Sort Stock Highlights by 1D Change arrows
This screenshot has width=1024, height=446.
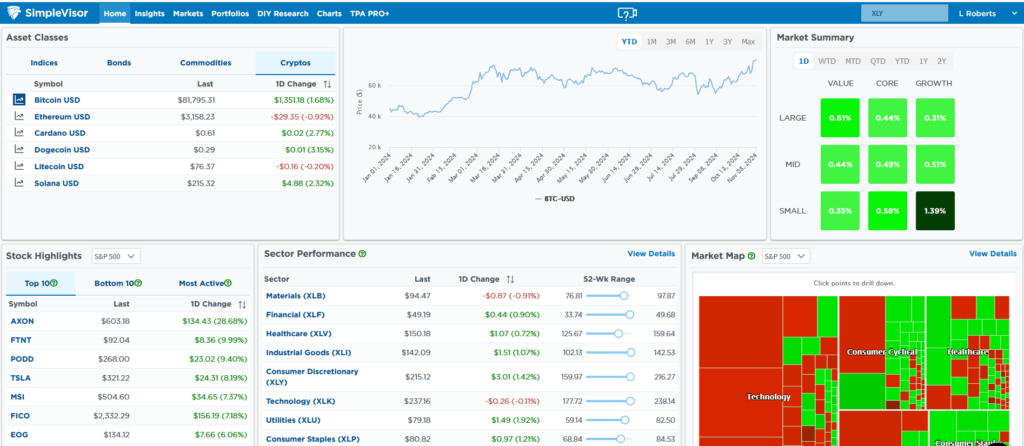242,304
